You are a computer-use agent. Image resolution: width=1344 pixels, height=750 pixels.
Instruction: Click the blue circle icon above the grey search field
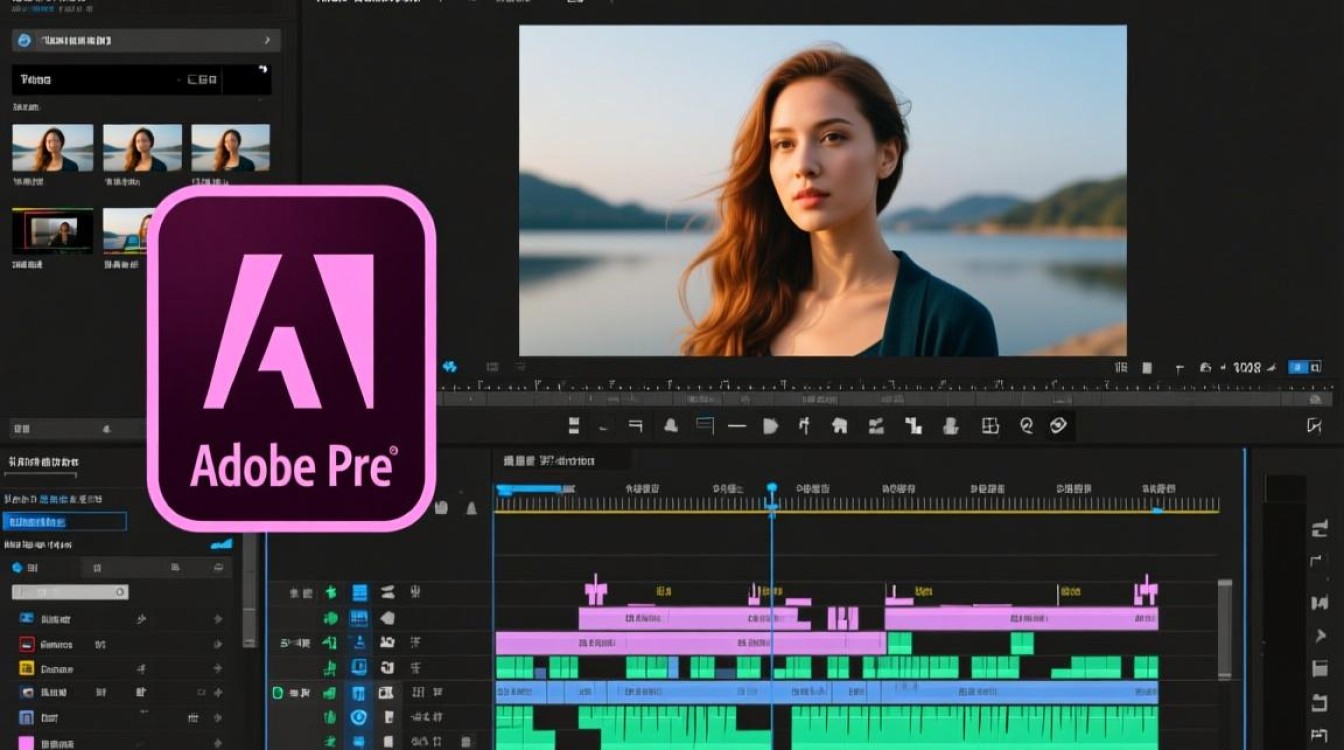[16, 568]
